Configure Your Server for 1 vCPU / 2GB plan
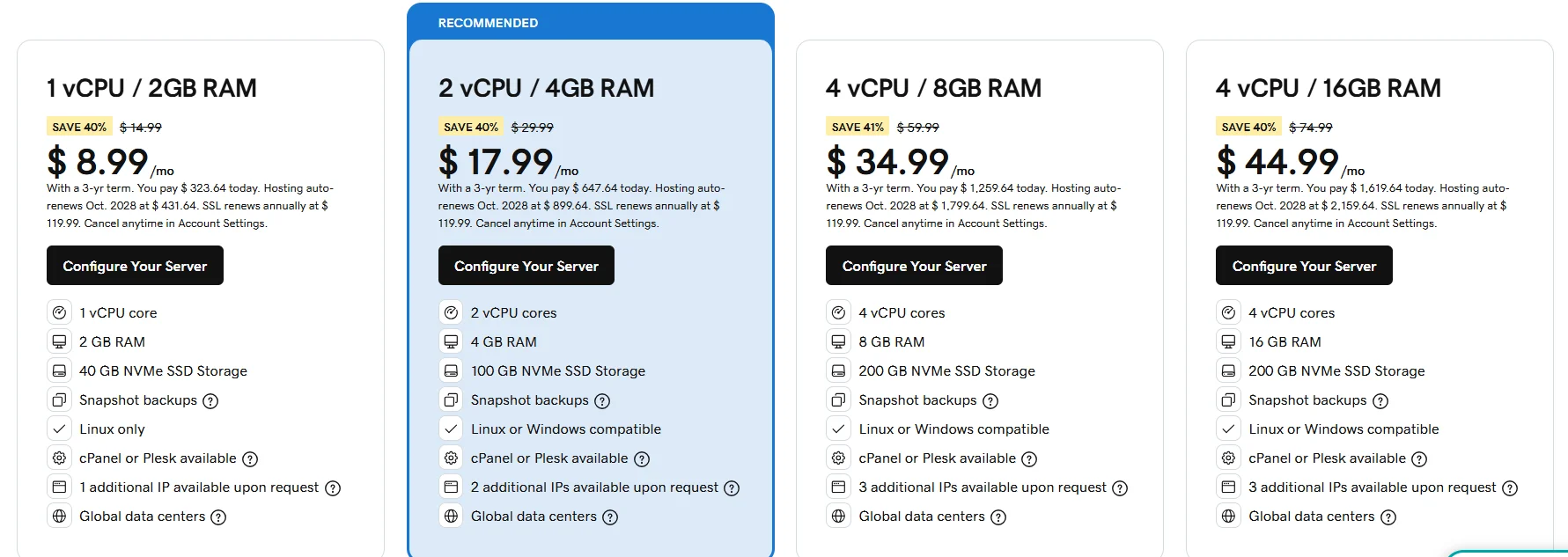 [135, 266]
